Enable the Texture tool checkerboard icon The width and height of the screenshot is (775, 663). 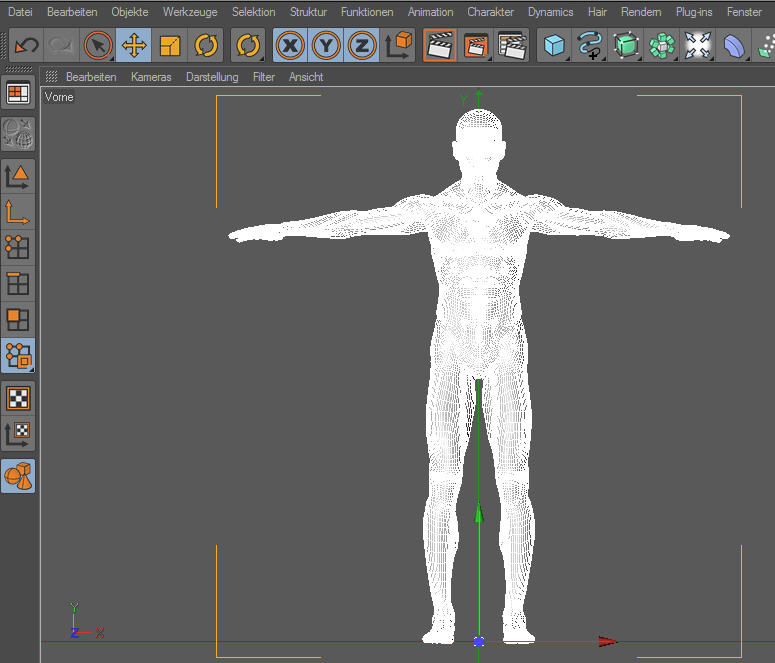click(x=18, y=398)
